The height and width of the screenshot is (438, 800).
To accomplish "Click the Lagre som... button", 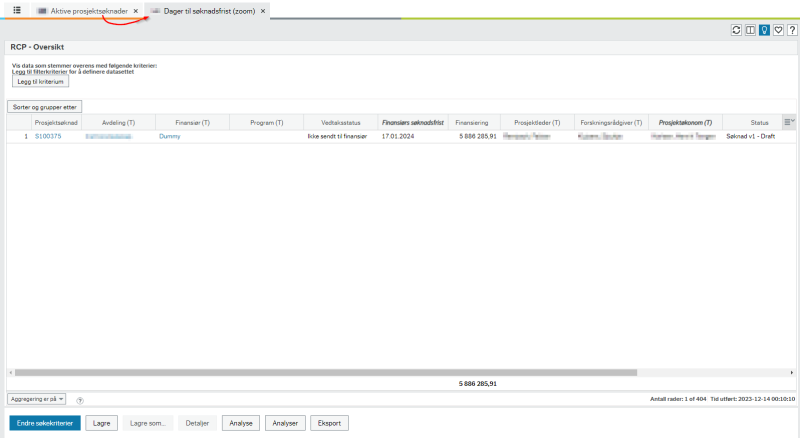I will [147, 423].
